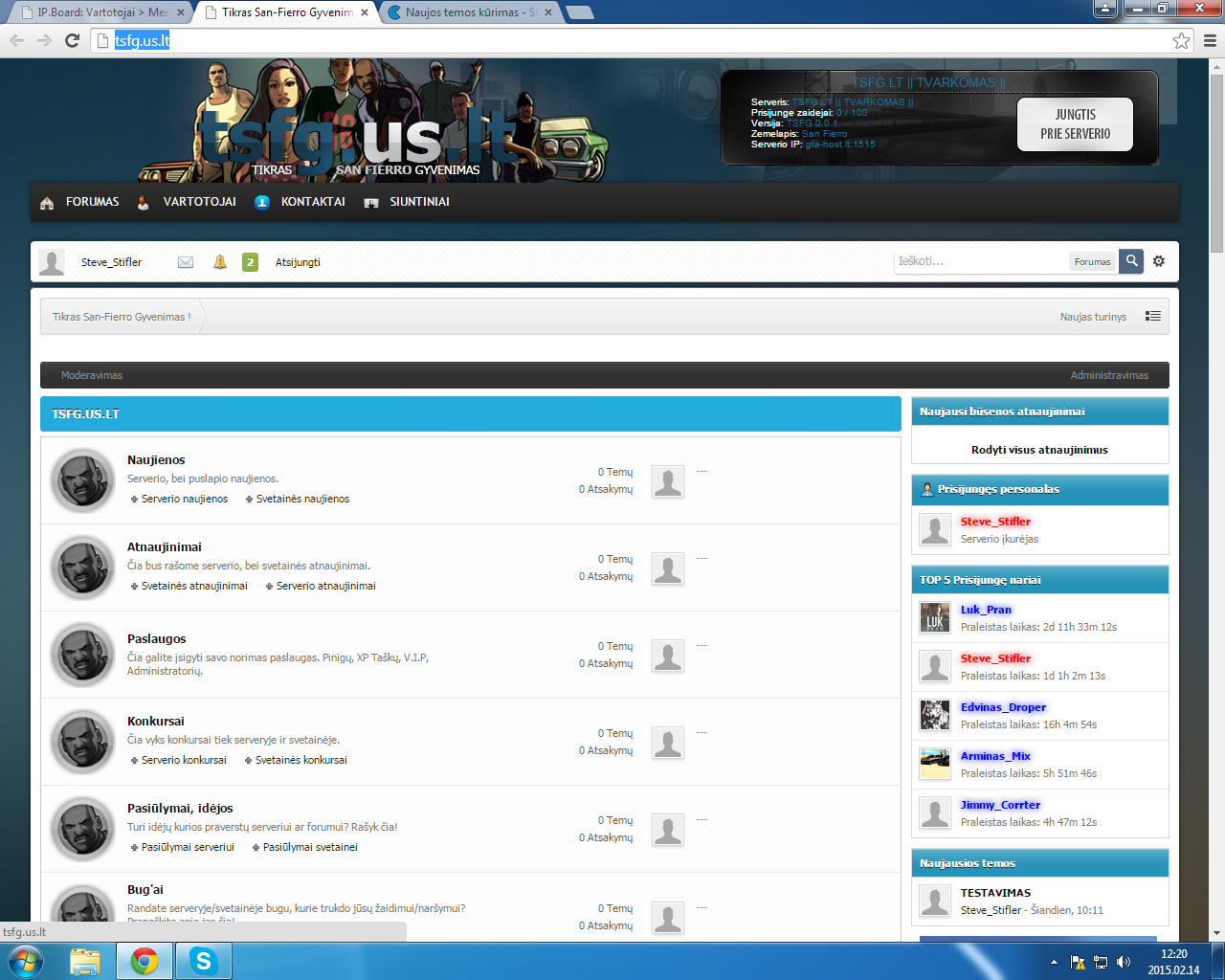Collapse the TSFG.US.LT category header
The height and width of the screenshot is (980, 1225).
point(471,414)
